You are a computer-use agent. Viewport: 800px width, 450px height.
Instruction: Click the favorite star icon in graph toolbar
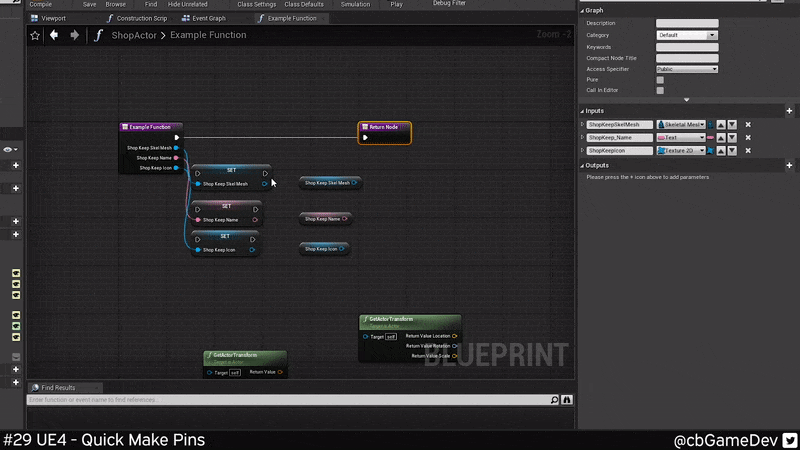coord(35,35)
